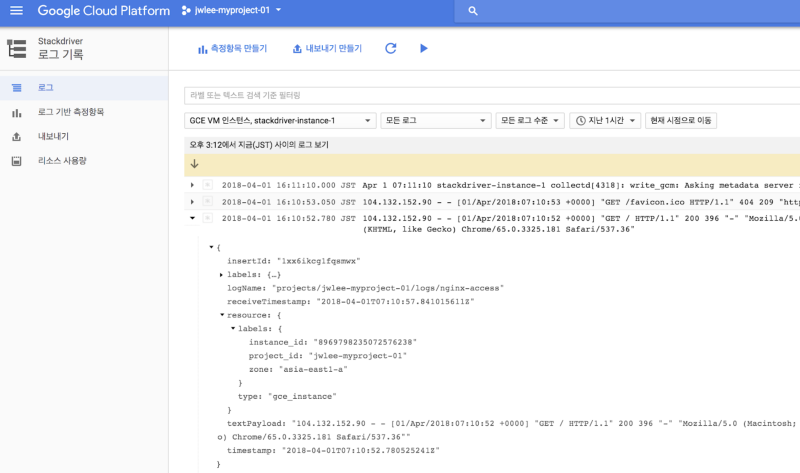Open the GCE VM 인스턴스 resource dropdown
This screenshot has height=473, width=800.
pos(280,121)
